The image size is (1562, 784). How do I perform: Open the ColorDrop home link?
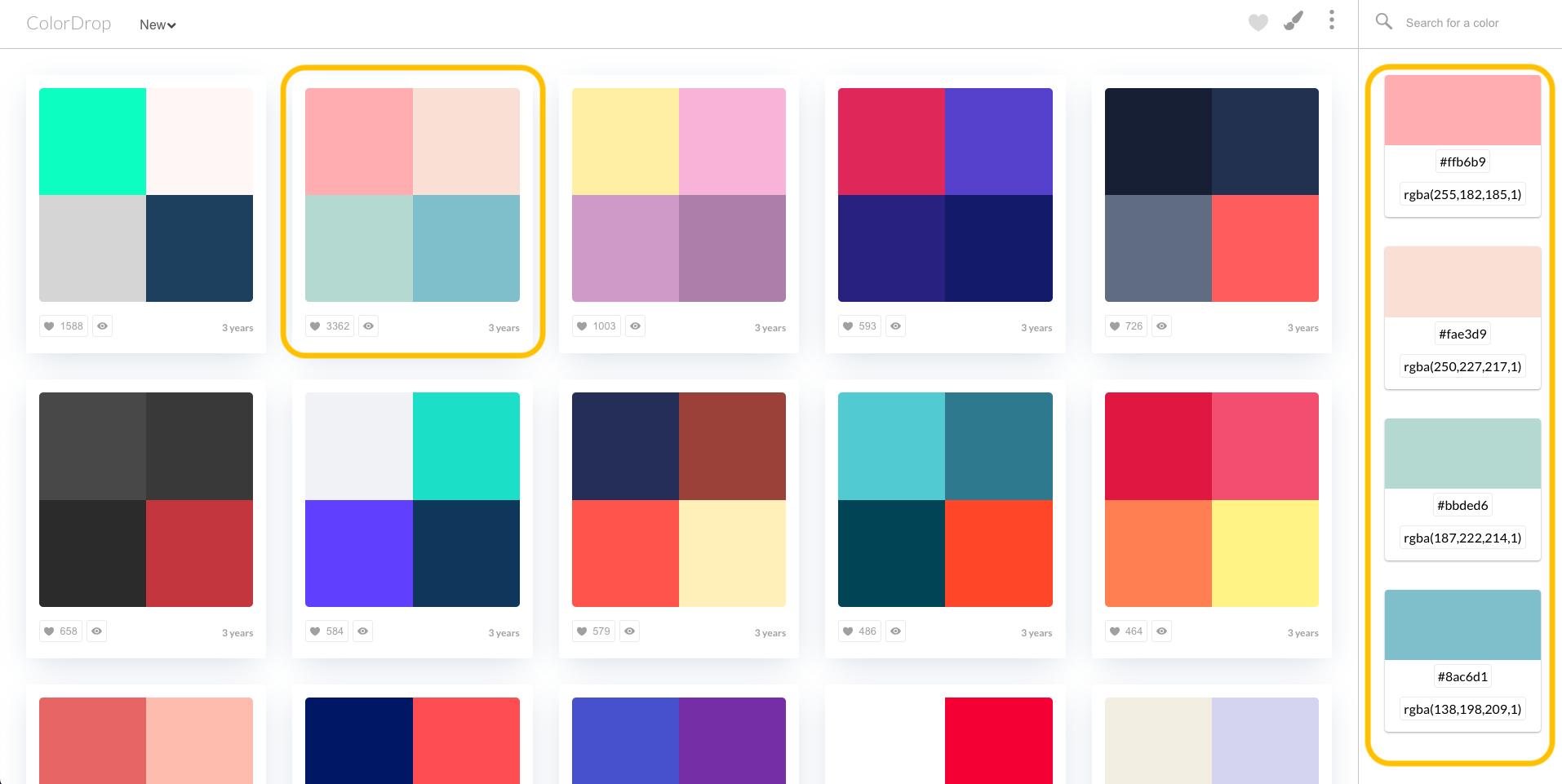click(69, 24)
